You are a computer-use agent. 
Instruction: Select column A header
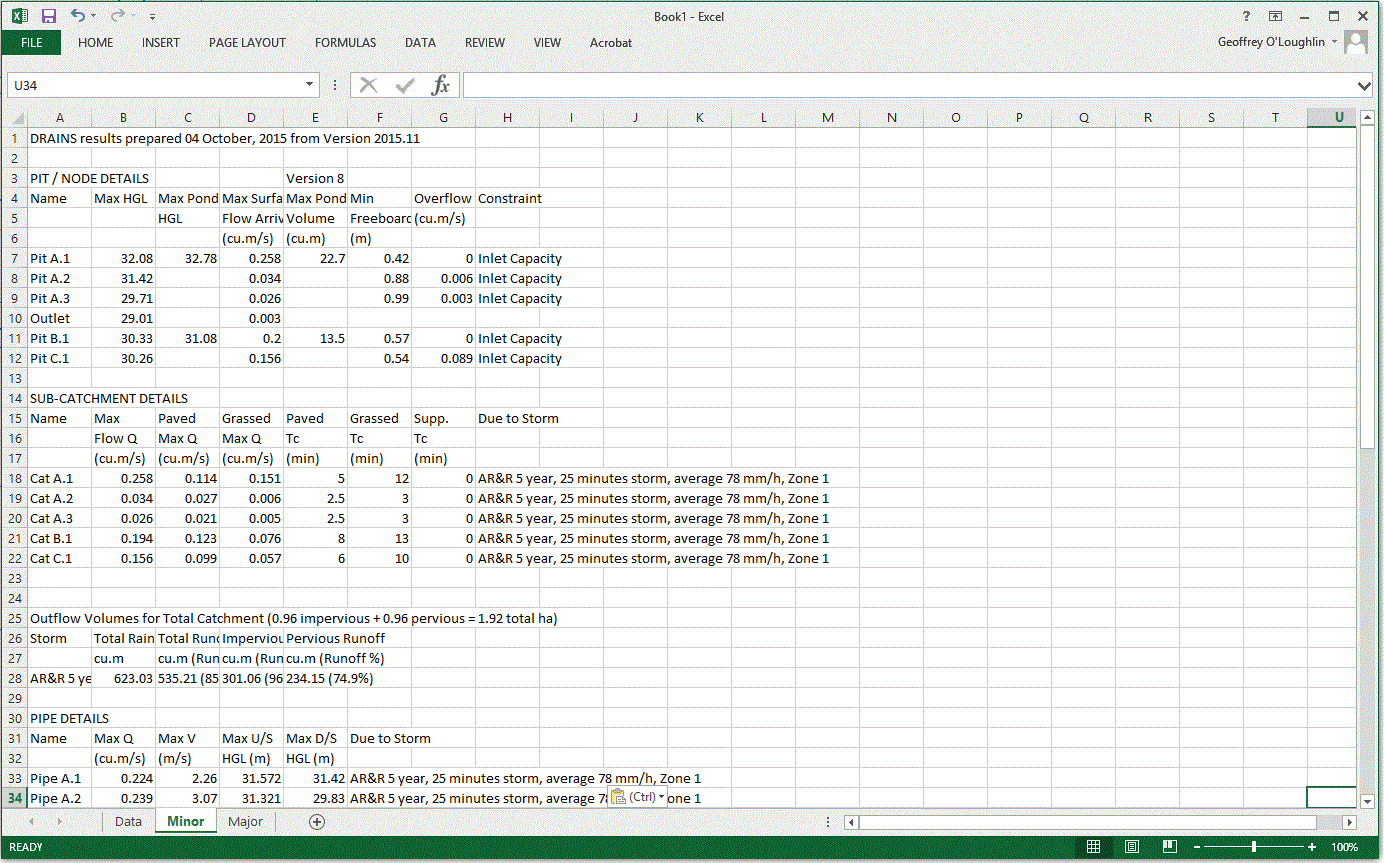(60, 117)
